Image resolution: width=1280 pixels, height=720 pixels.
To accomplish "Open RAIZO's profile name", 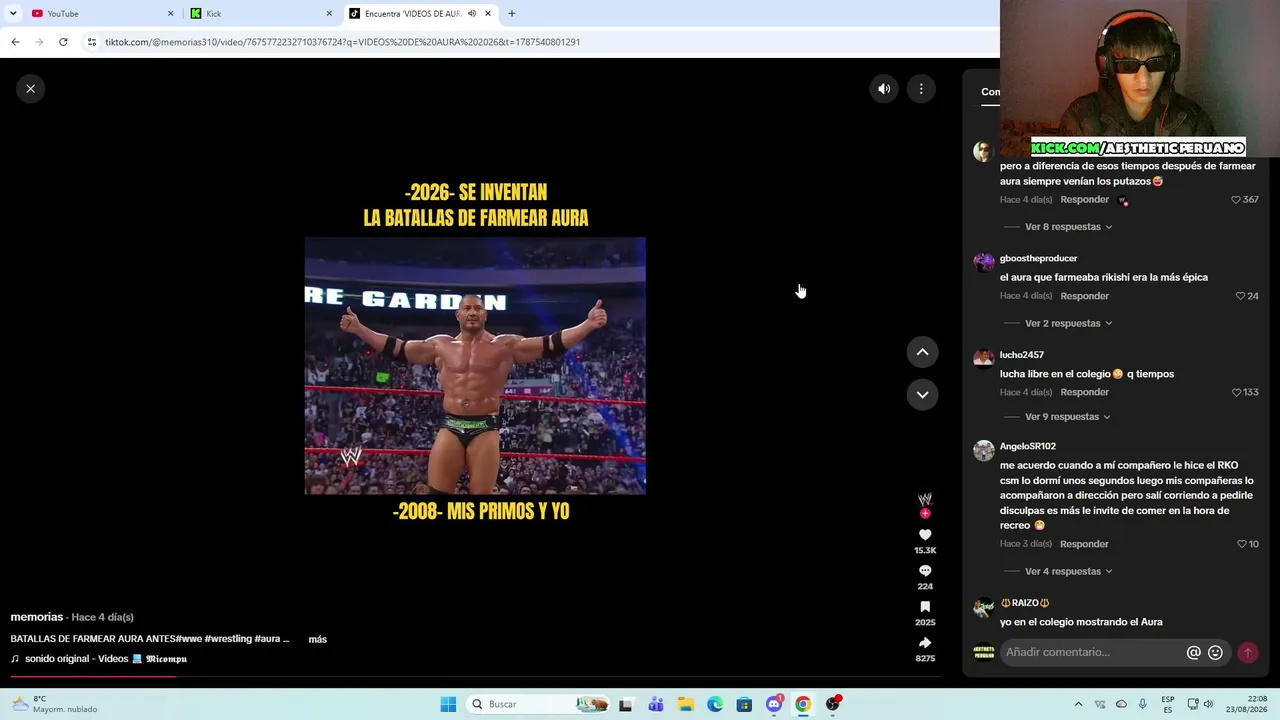I will point(1025,603).
